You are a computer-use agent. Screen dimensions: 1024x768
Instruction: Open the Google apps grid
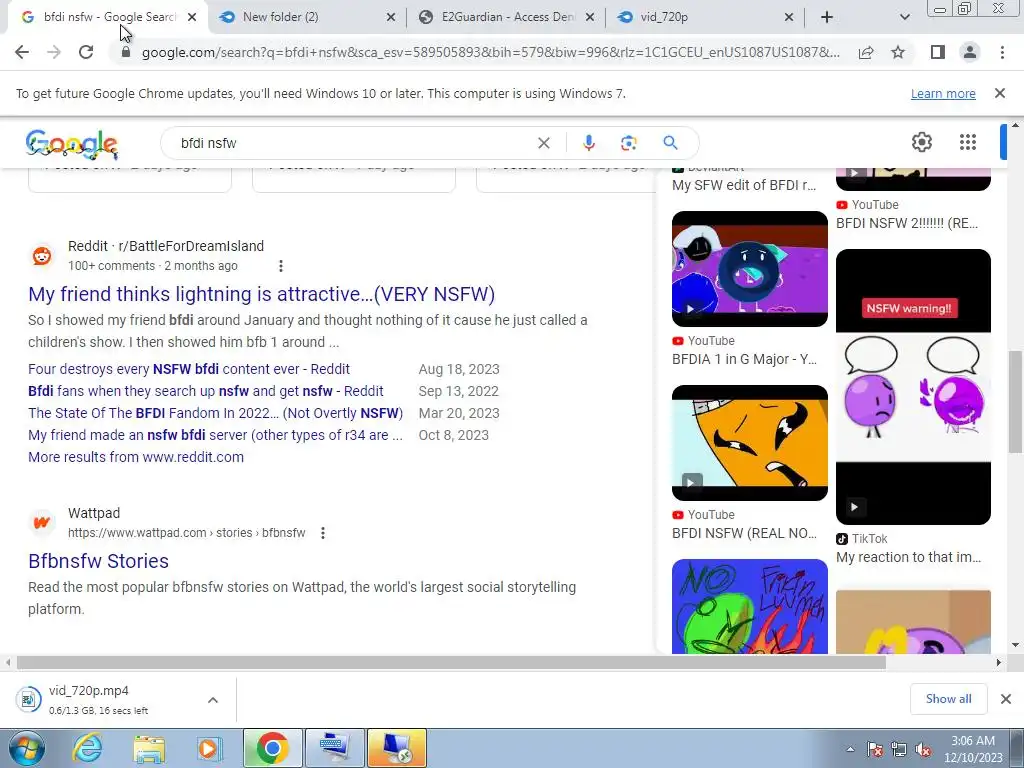[x=968, y=142]
